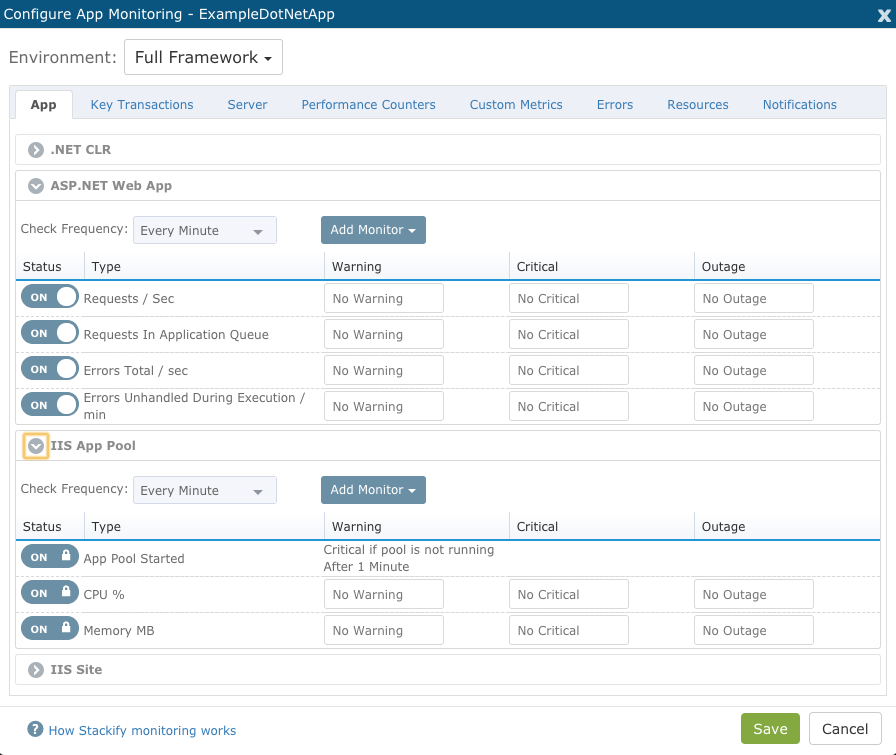Collapse the ASP.NET Web App section
The height and width of the screenshot is (755, 896).
click(x=36, y=186)
